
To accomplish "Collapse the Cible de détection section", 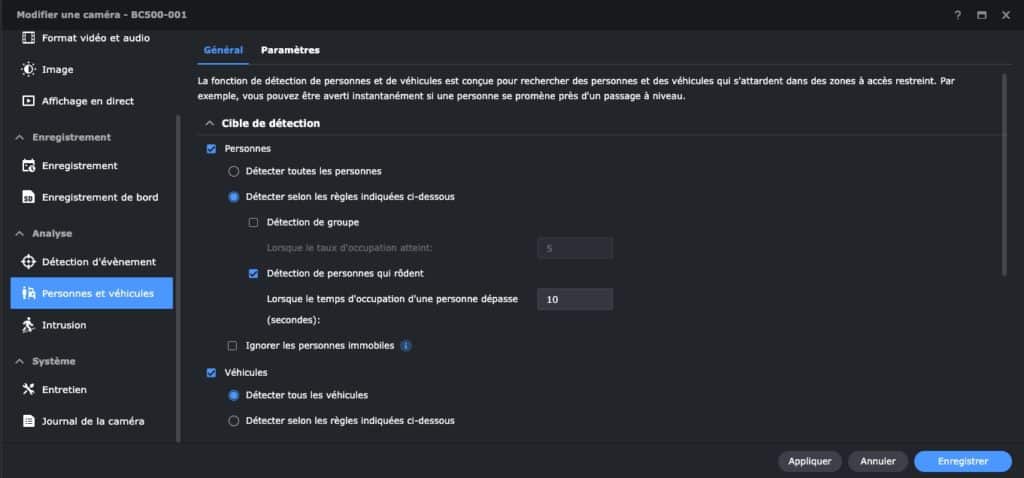I will [x=210, y=123].
